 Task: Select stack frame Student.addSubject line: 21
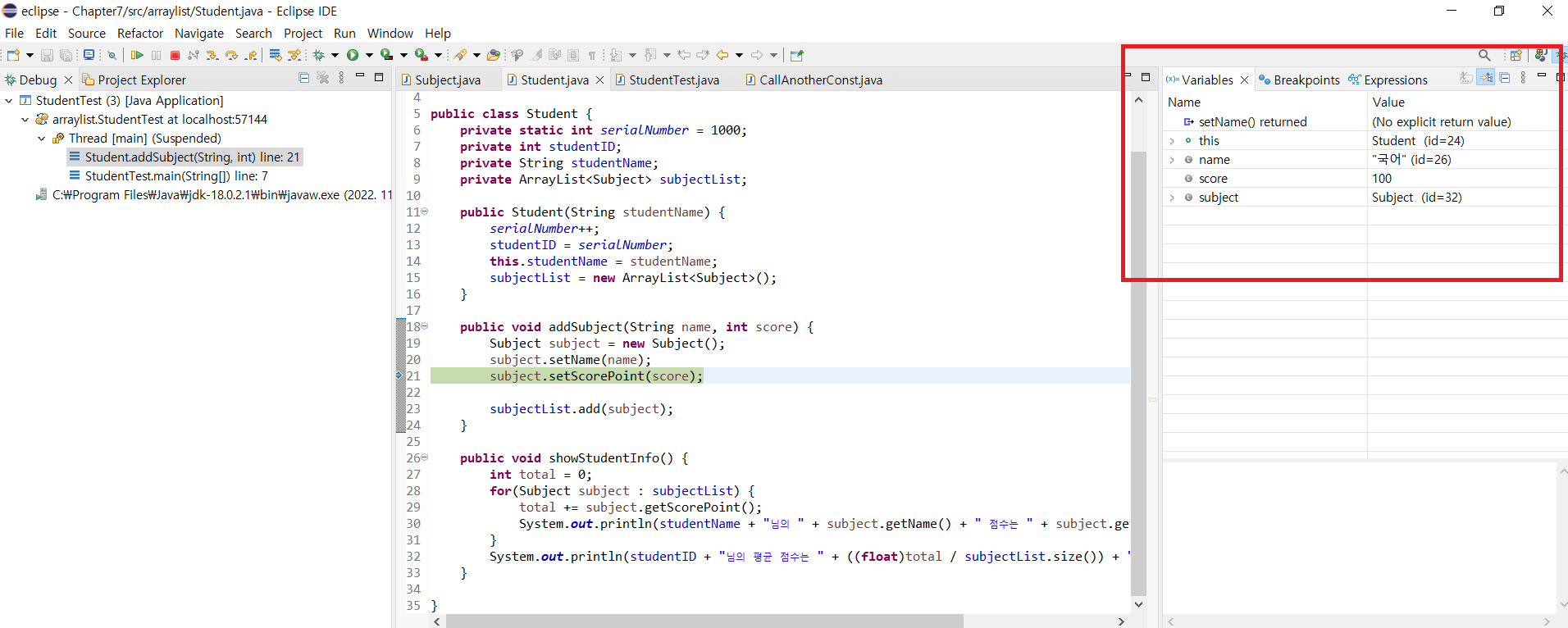click(x=185, y=157)
